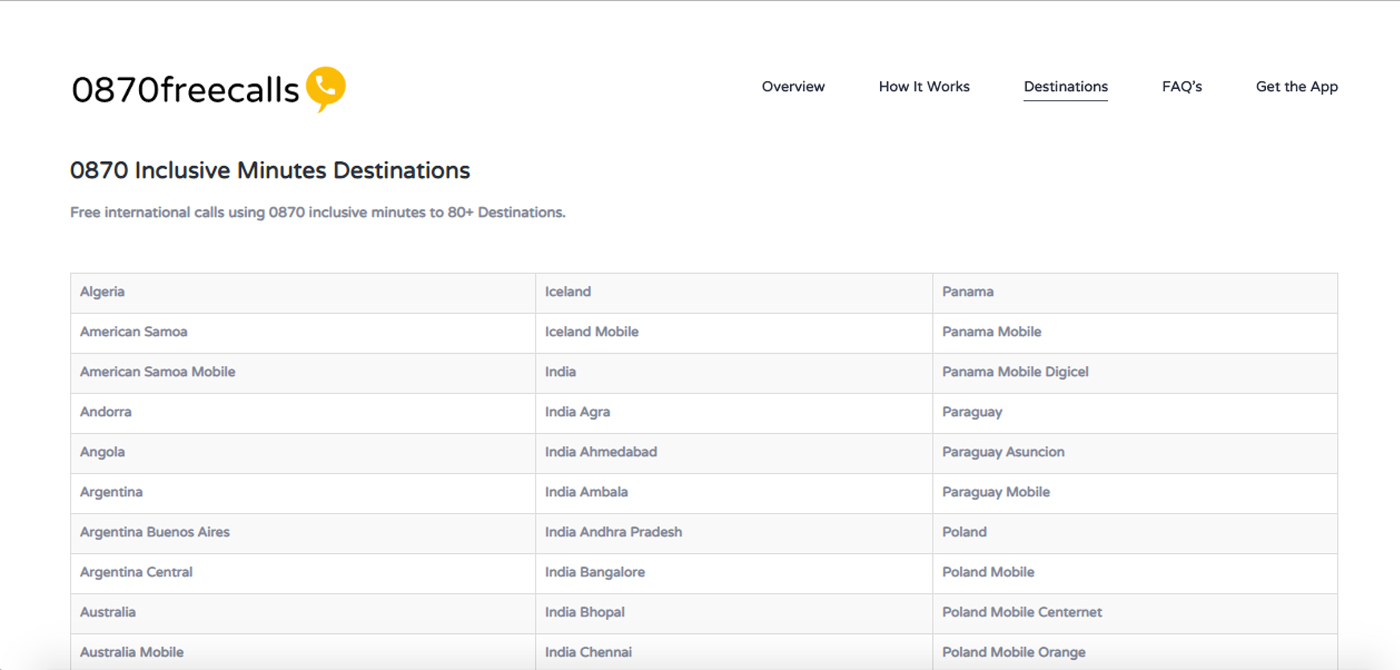1400x670 pixels.
Task: Click the Panama Mobile cell
Action: tap(1135, 332)
